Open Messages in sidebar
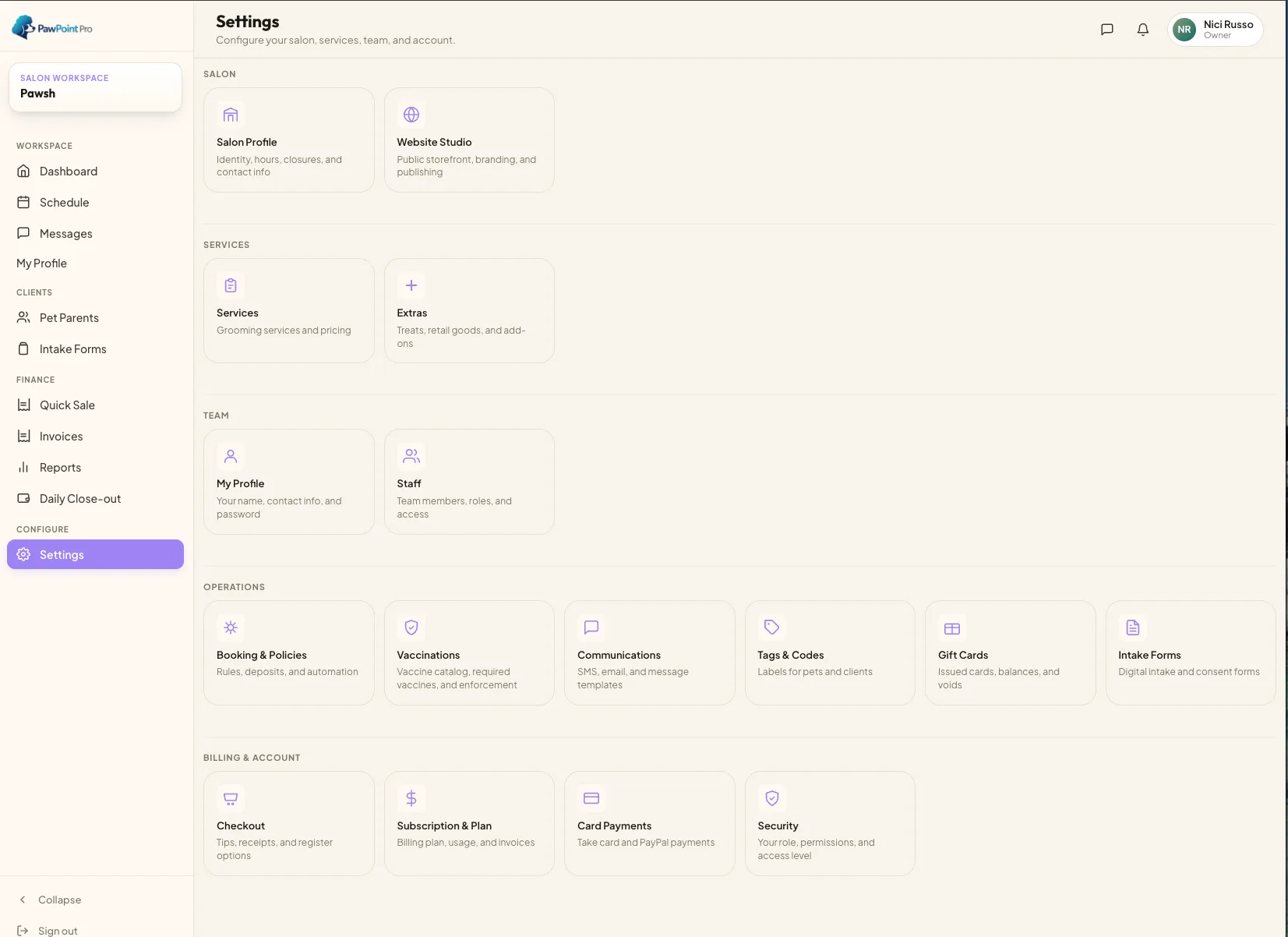 [95, 234]
